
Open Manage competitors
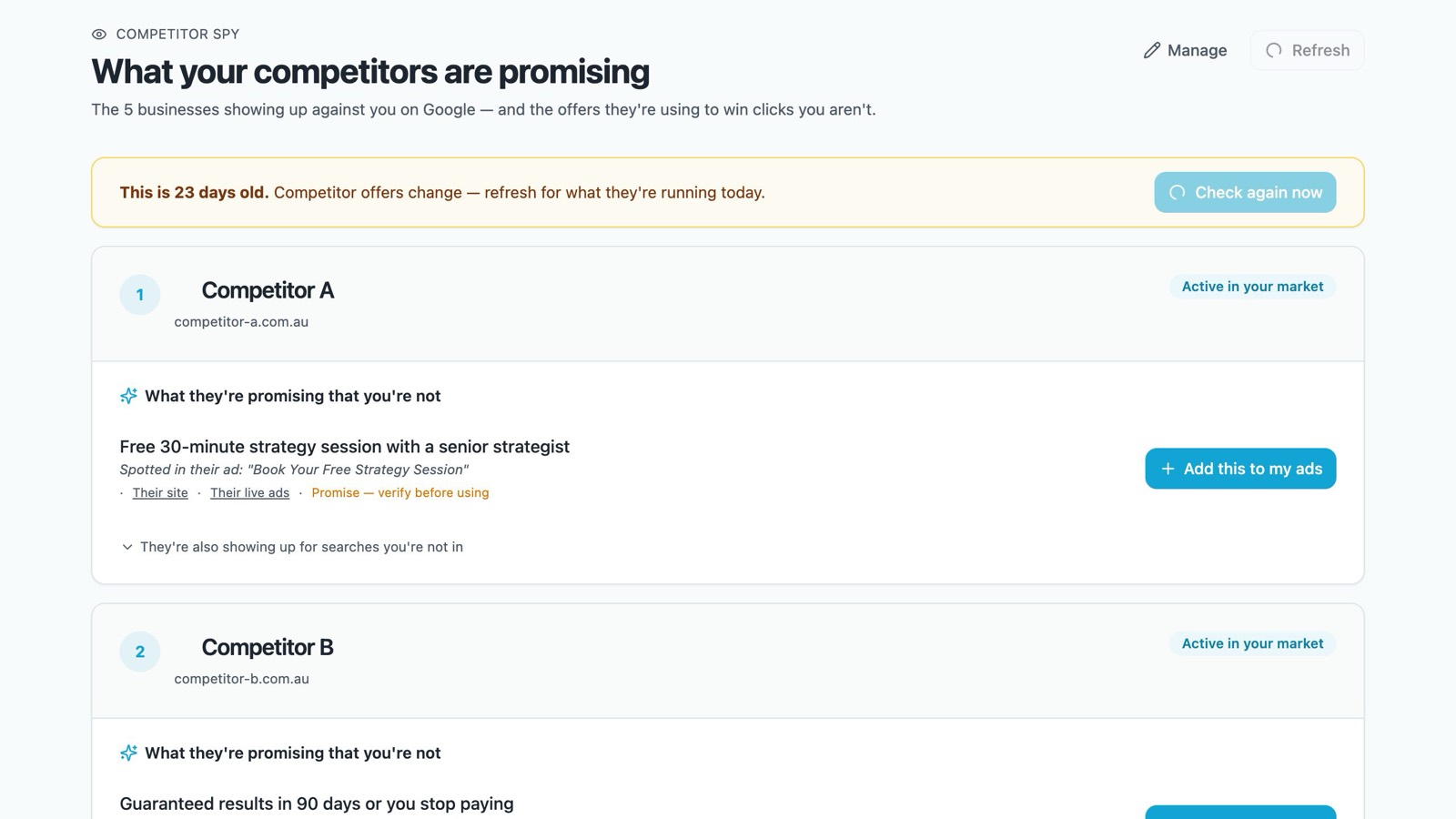click(1185, 50)
